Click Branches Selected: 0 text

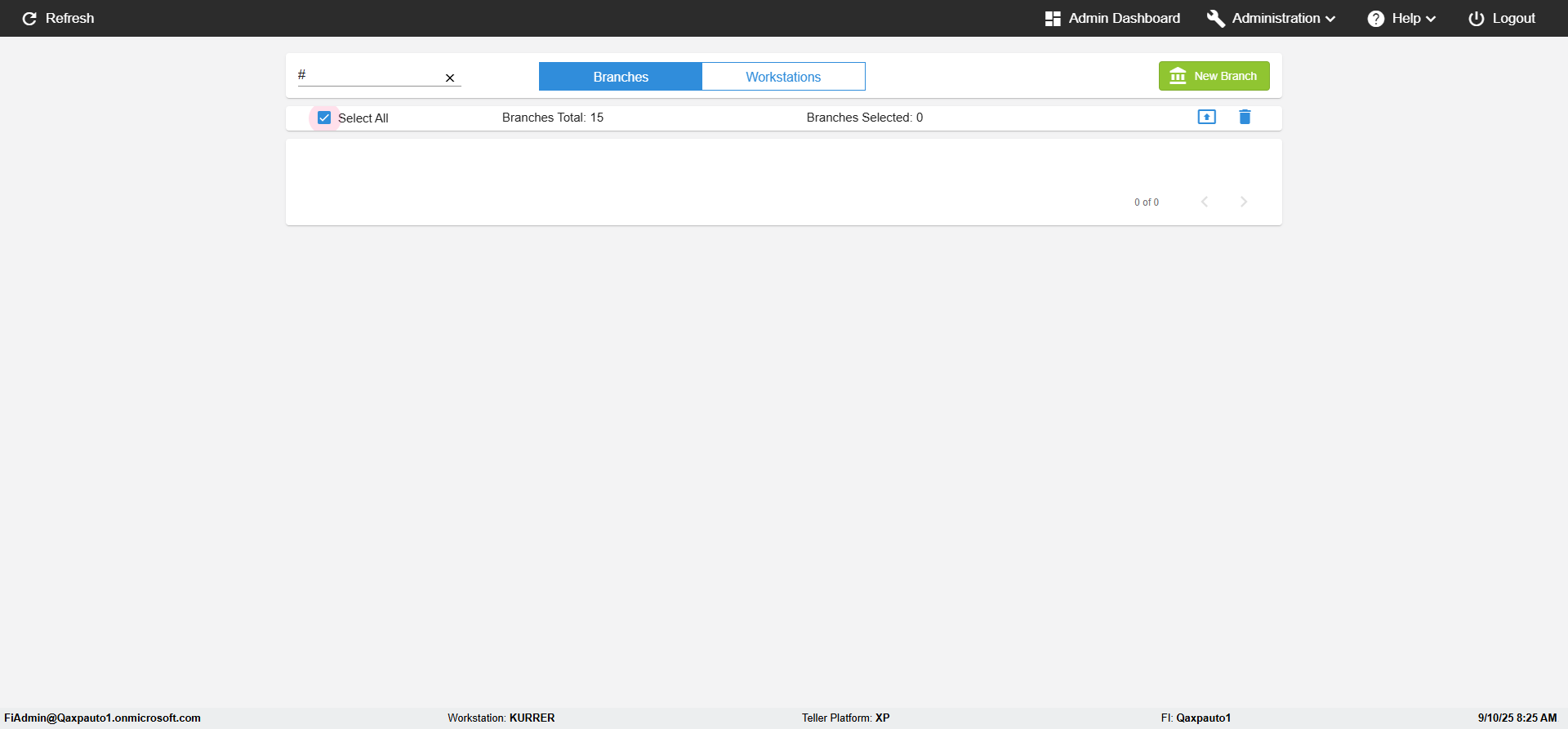pyautogui.click(x=865, y=118)
